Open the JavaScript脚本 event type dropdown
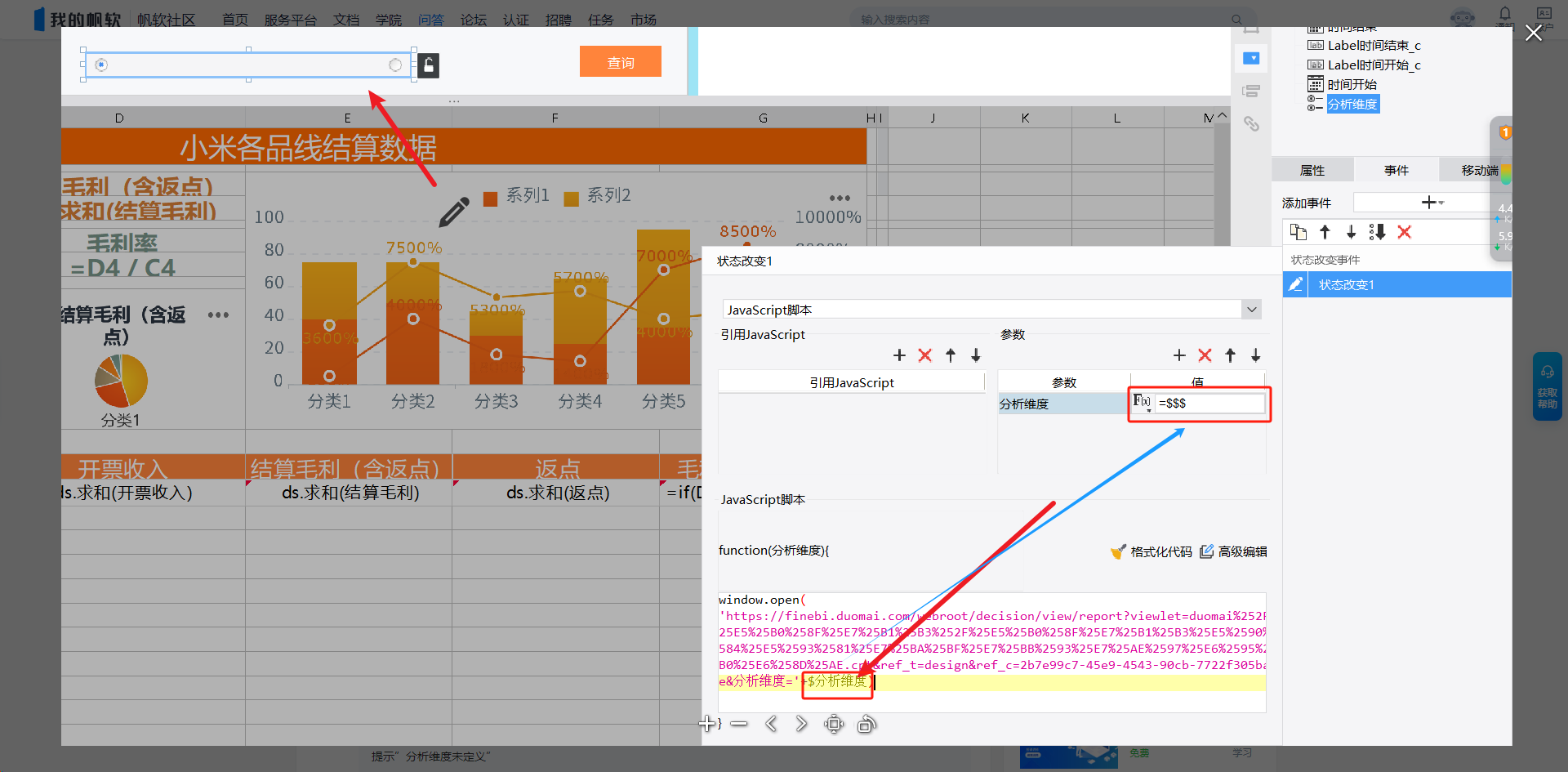Screen dimensions: 1568x772 coord(1252,310)
